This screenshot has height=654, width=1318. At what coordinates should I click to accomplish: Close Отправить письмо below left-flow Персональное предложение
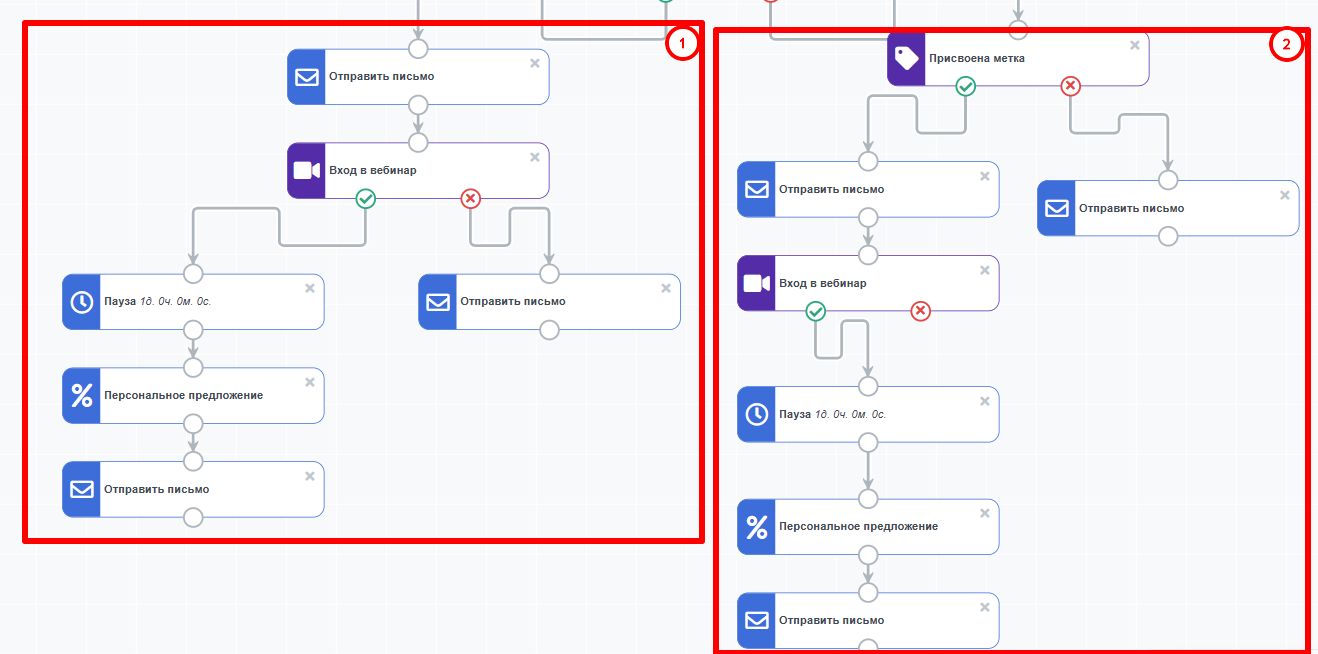[x=310, y=476]
